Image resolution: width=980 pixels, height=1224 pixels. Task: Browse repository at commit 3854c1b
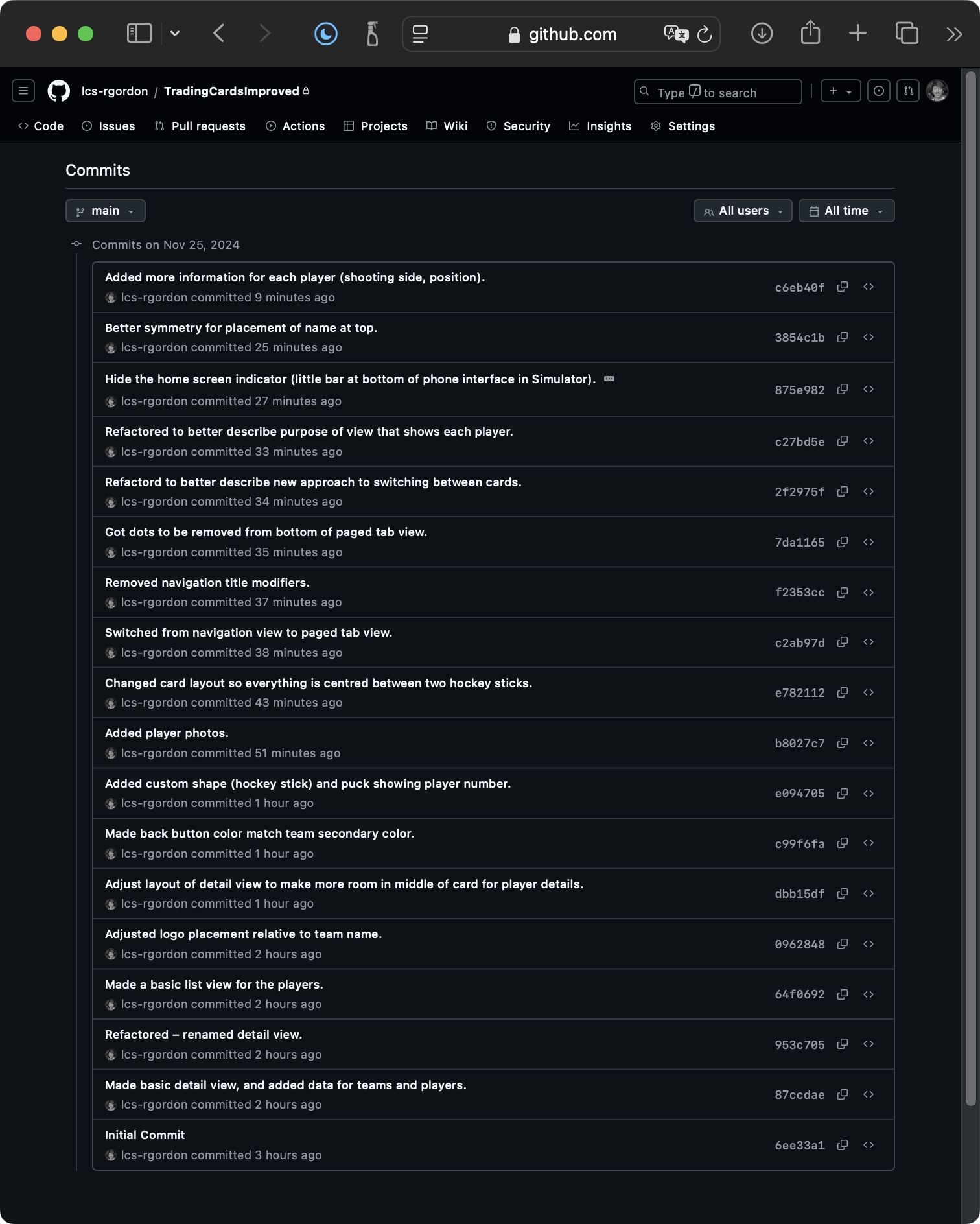(x=869, y=337)
